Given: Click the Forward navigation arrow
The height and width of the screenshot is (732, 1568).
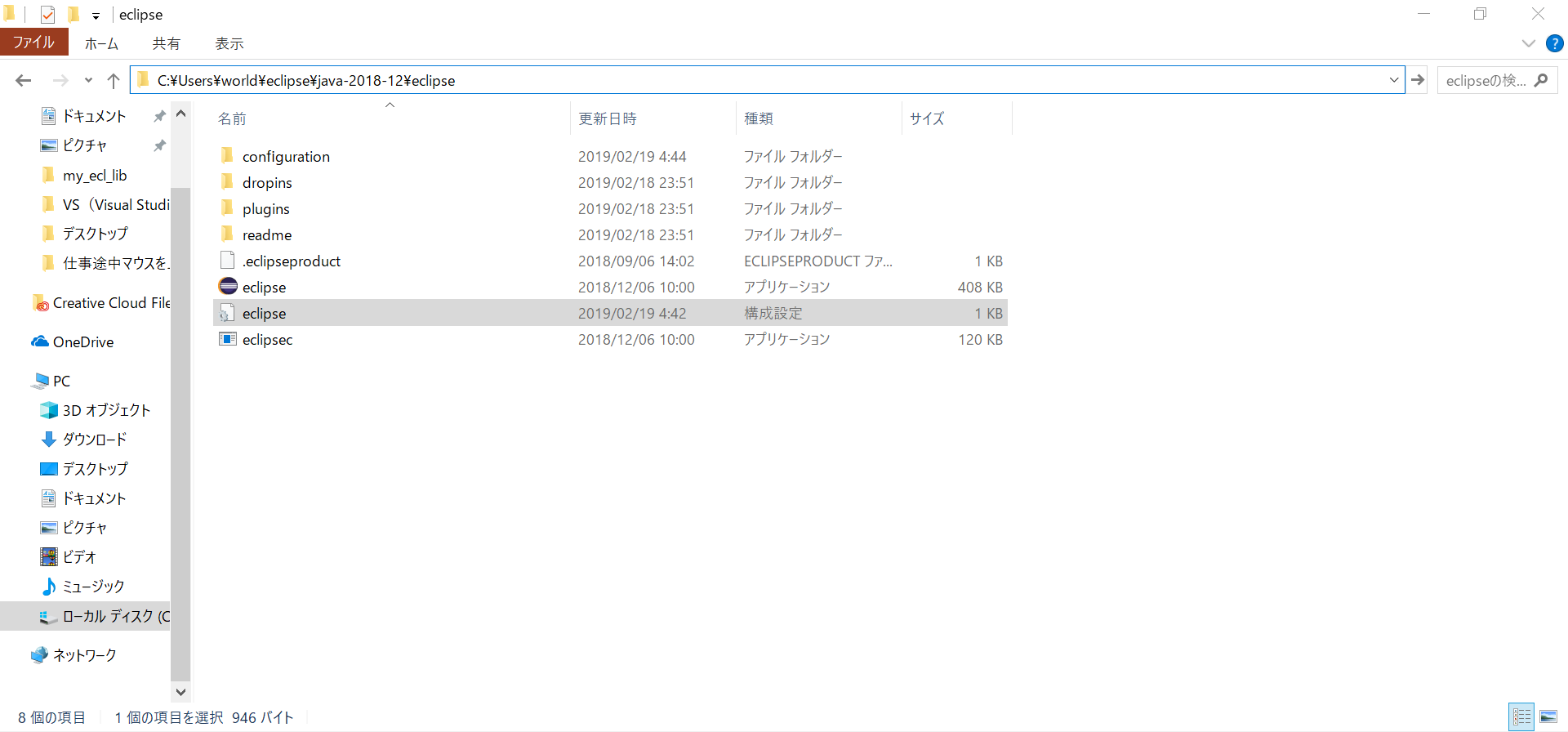Looking at the screenshot, I should pos(60,80).
